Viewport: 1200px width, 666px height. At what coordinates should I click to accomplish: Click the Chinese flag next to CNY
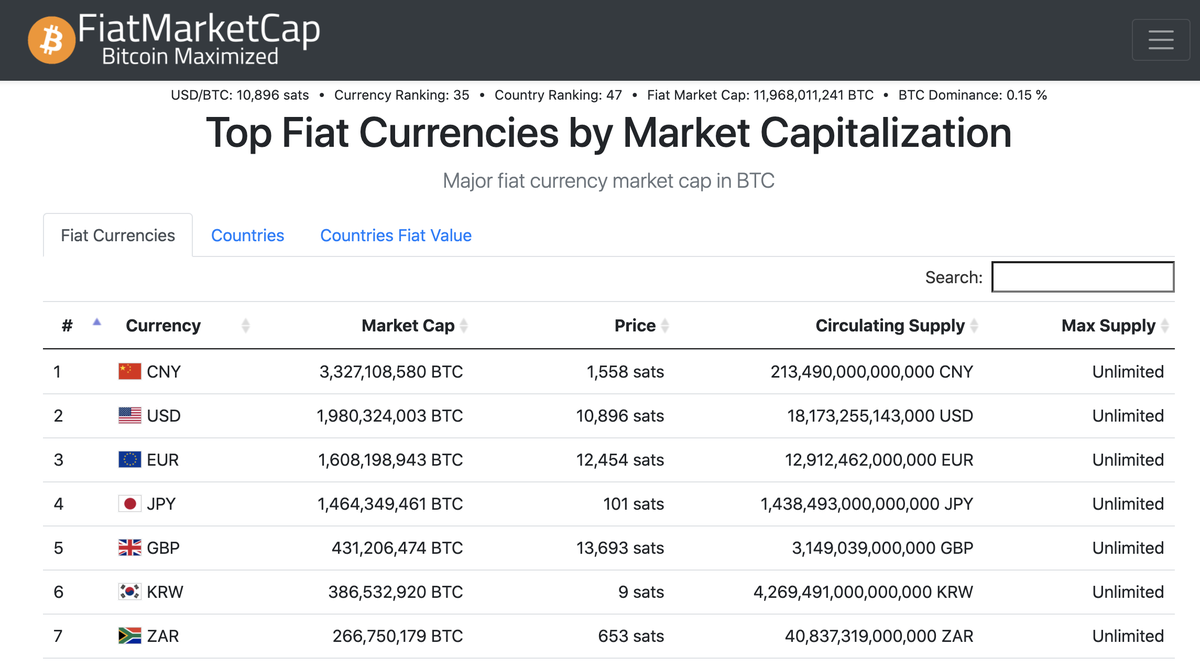point(130,371)
